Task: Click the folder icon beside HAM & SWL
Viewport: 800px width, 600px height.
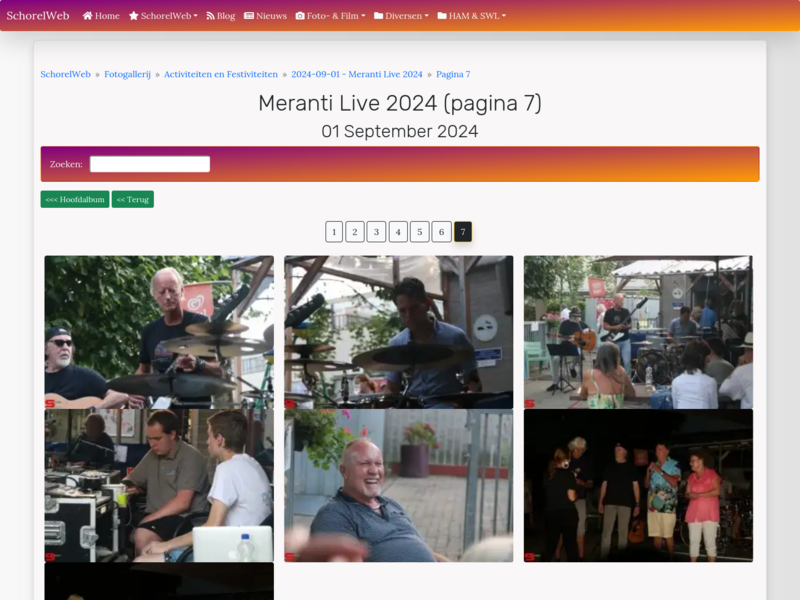Action: tap(442, 16)
